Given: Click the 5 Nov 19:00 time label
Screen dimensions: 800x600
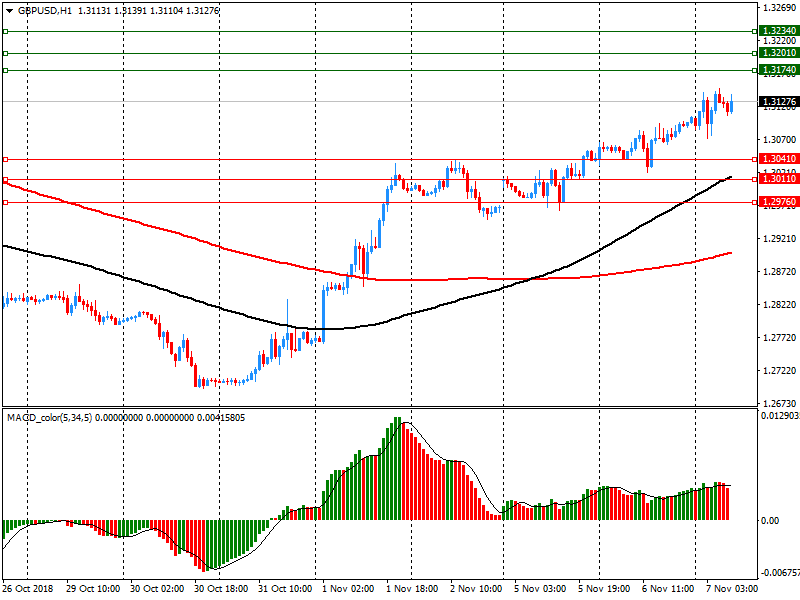Looking at the screenshot, I should [604, 589].
